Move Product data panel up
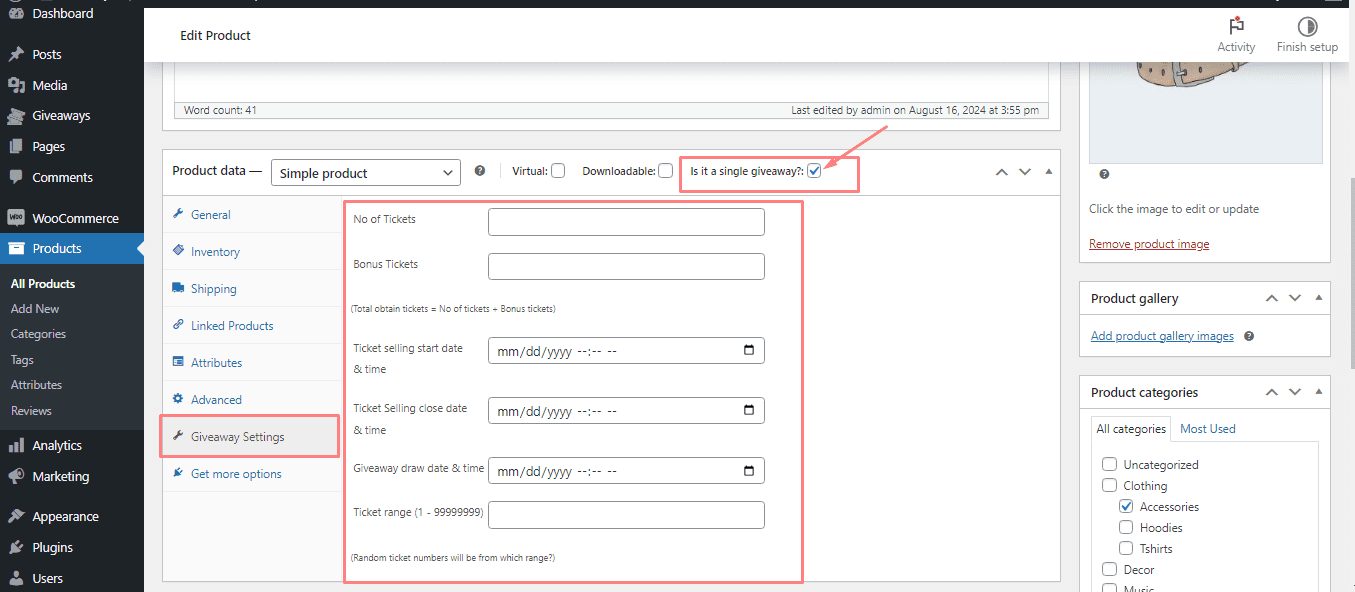 pos(1002,172)
